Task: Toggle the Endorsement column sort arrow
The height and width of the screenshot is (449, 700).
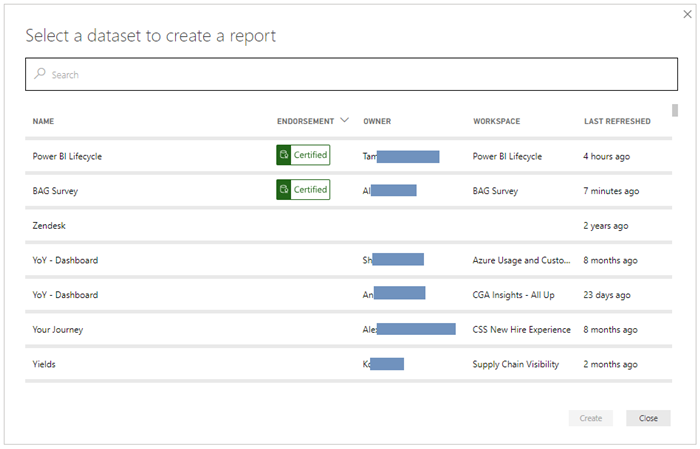Action: 345,121
